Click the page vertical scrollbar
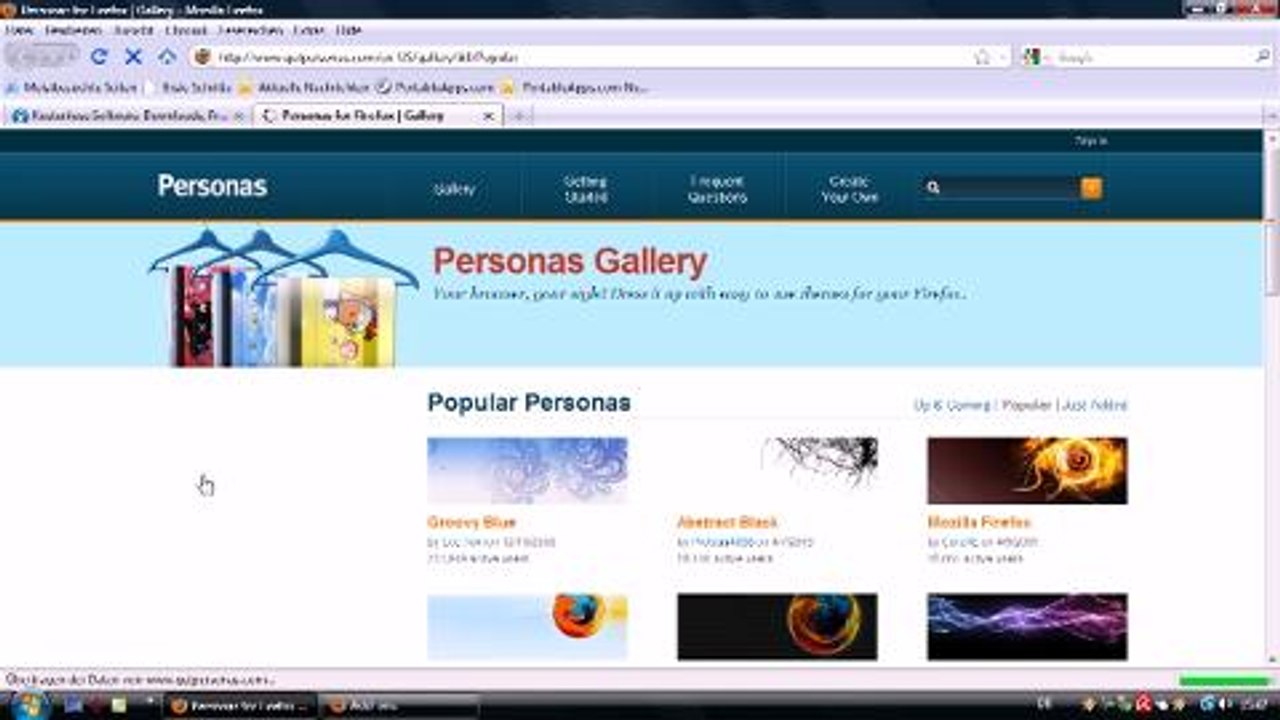Image resolution: width=1280 pixels, height=720 pixels. point(1271,400)
